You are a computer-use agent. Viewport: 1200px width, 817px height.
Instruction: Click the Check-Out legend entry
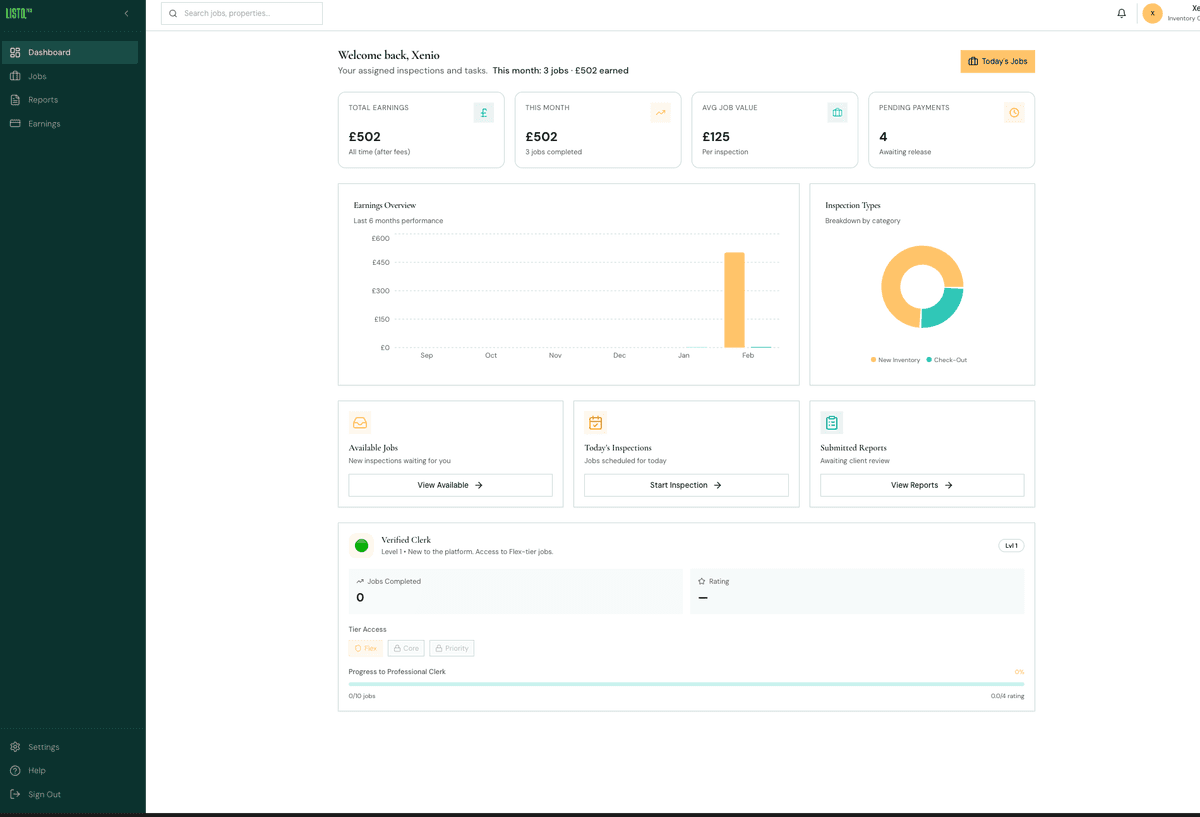tap(947, 360)
